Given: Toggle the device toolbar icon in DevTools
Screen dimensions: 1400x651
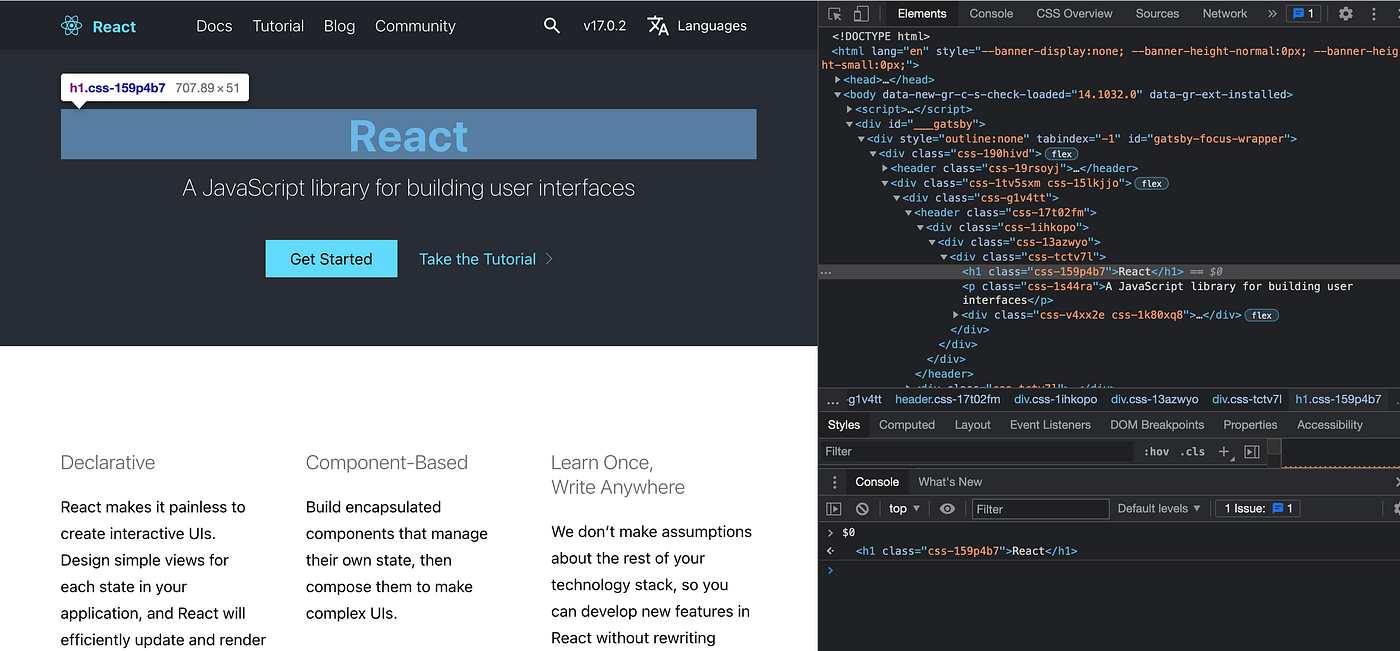Looking at the screenshot, I should (861, 14).
